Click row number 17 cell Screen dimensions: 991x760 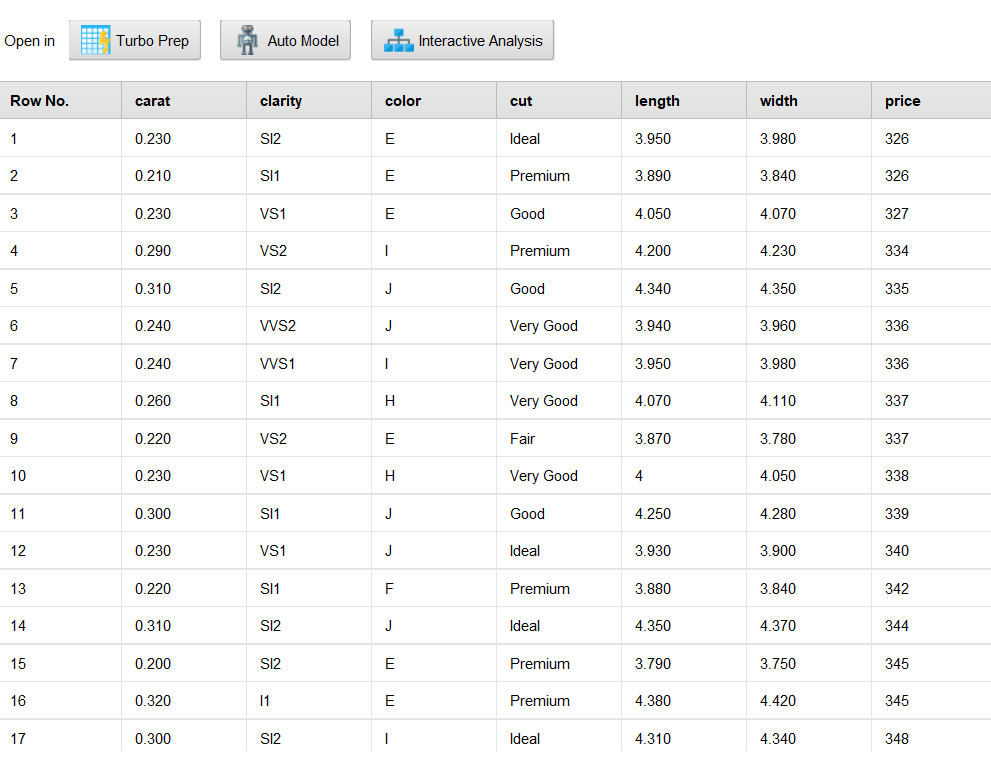[61, 739]
